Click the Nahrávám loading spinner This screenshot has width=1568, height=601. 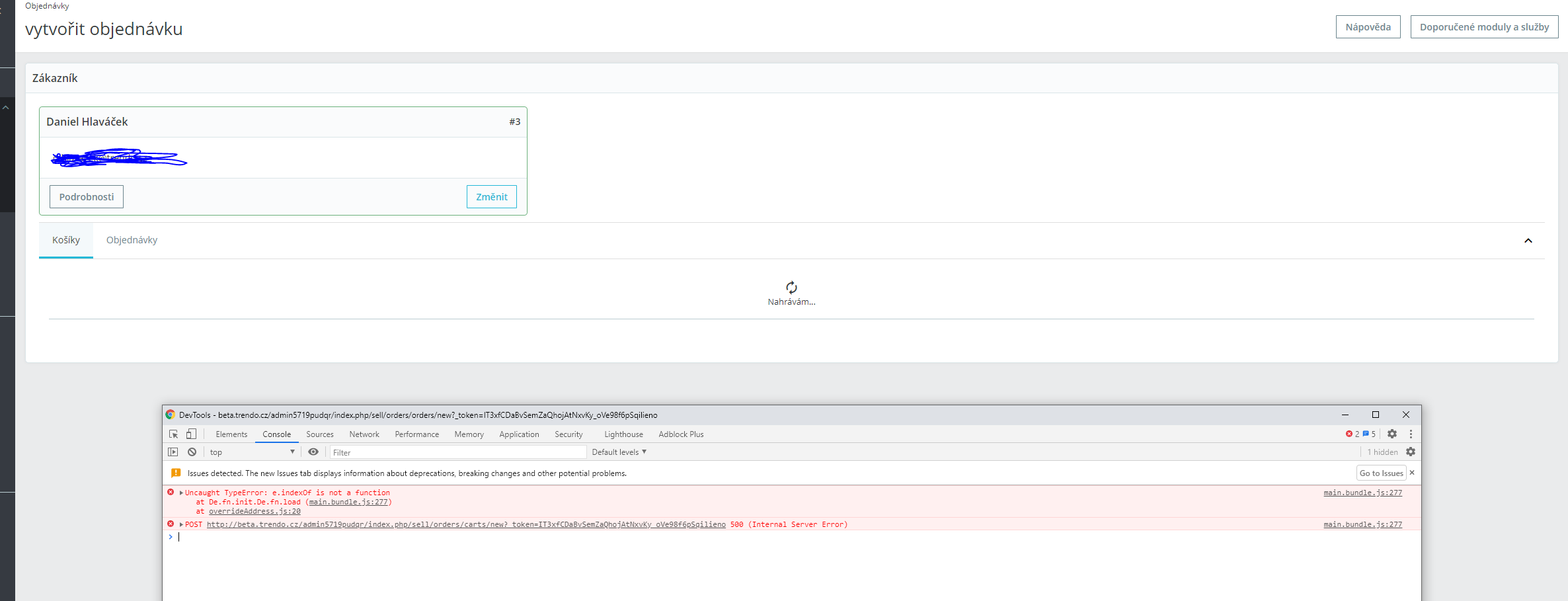pos(791,287)
